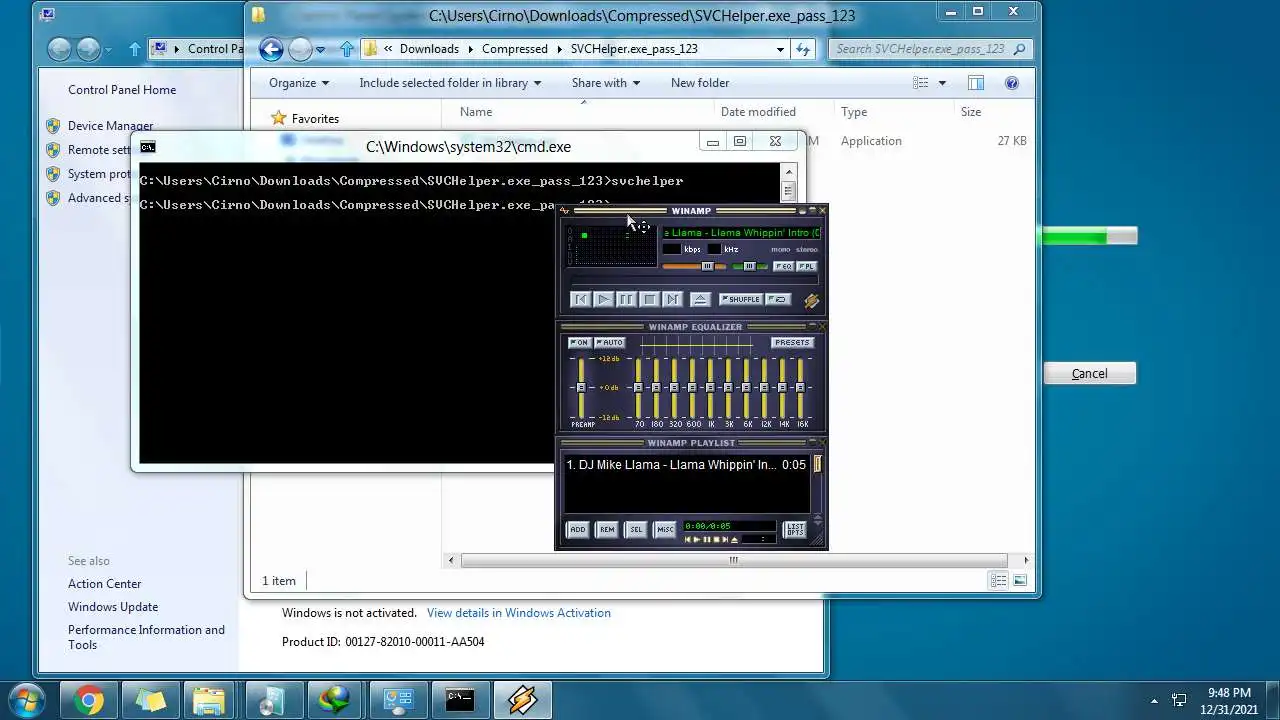Pause playback in Winamp
This screenshot has width=1280, height=720.
(x=626, y=299)
